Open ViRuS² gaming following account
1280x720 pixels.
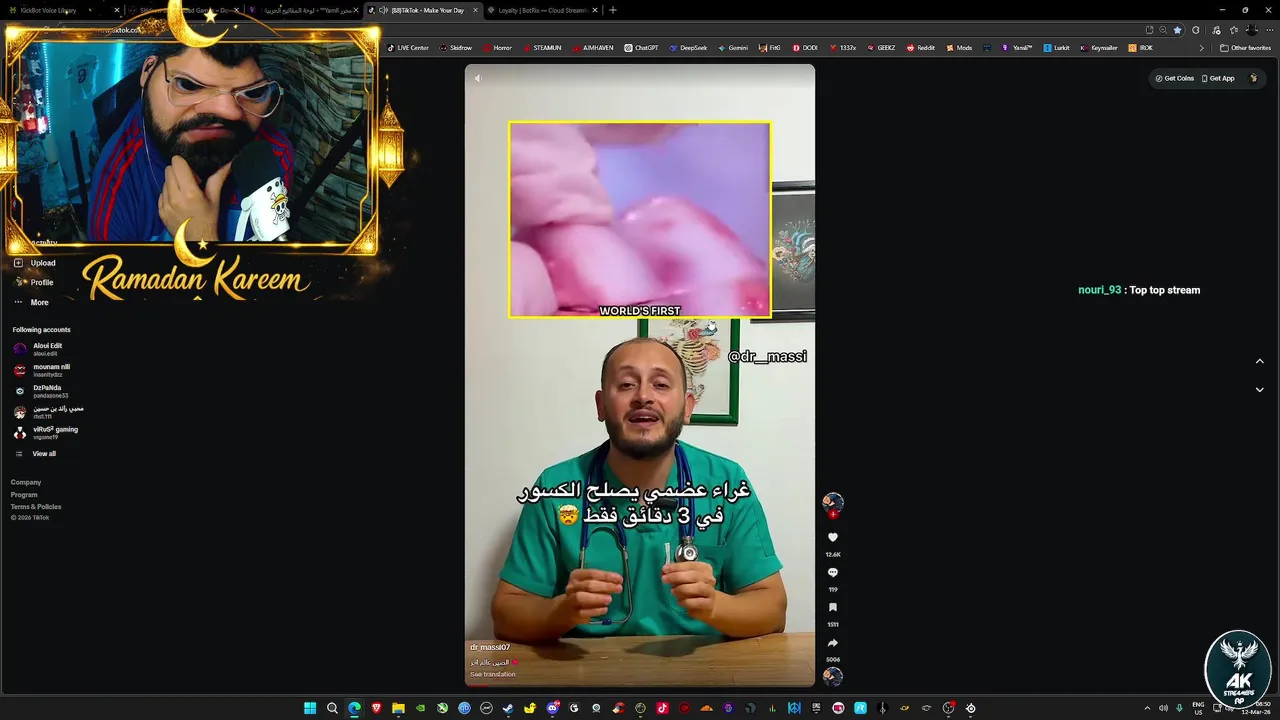click(x=45, y=433)
